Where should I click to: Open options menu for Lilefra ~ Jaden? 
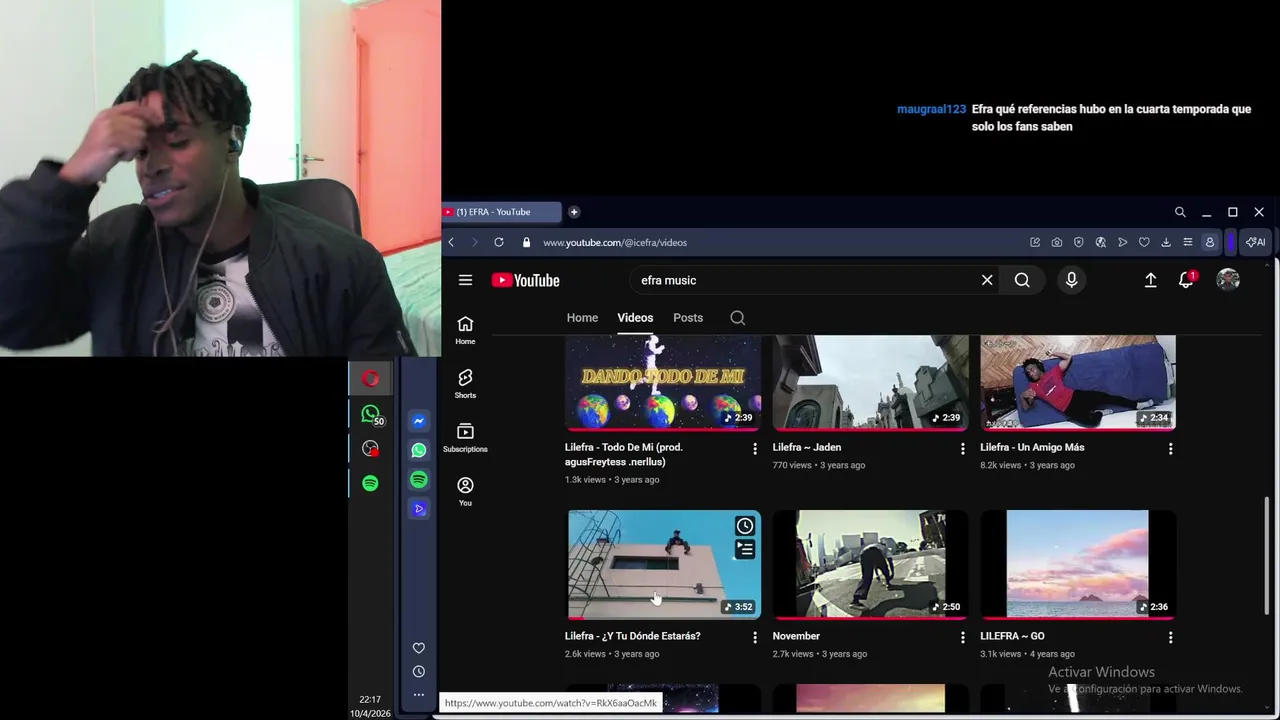point(963,449)
